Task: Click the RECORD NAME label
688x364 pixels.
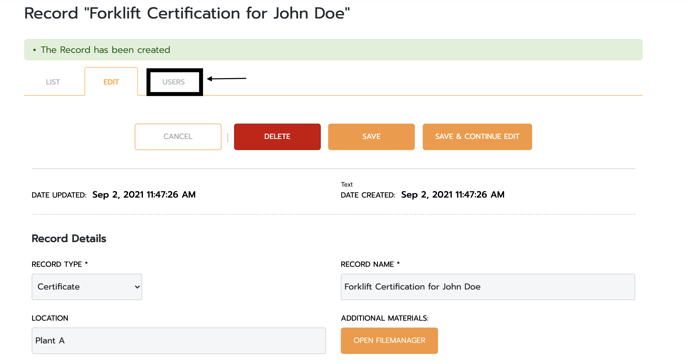Action: coord(370,264)
